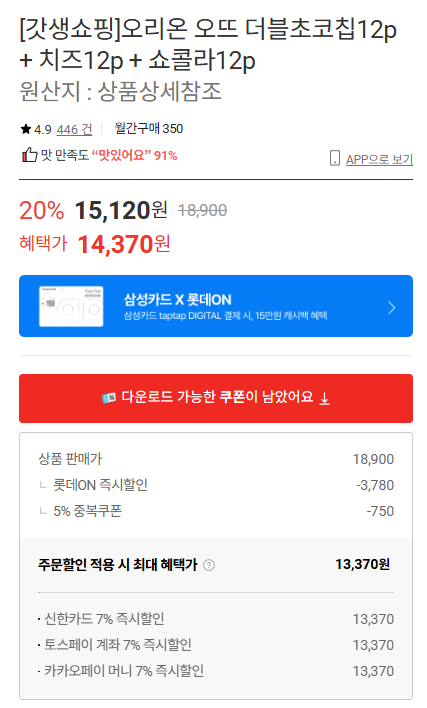Image resolution: width=427 pixels, height=708 pixels.
Task: Click the star rating icon next to 4.9
Action: [25, 130]
